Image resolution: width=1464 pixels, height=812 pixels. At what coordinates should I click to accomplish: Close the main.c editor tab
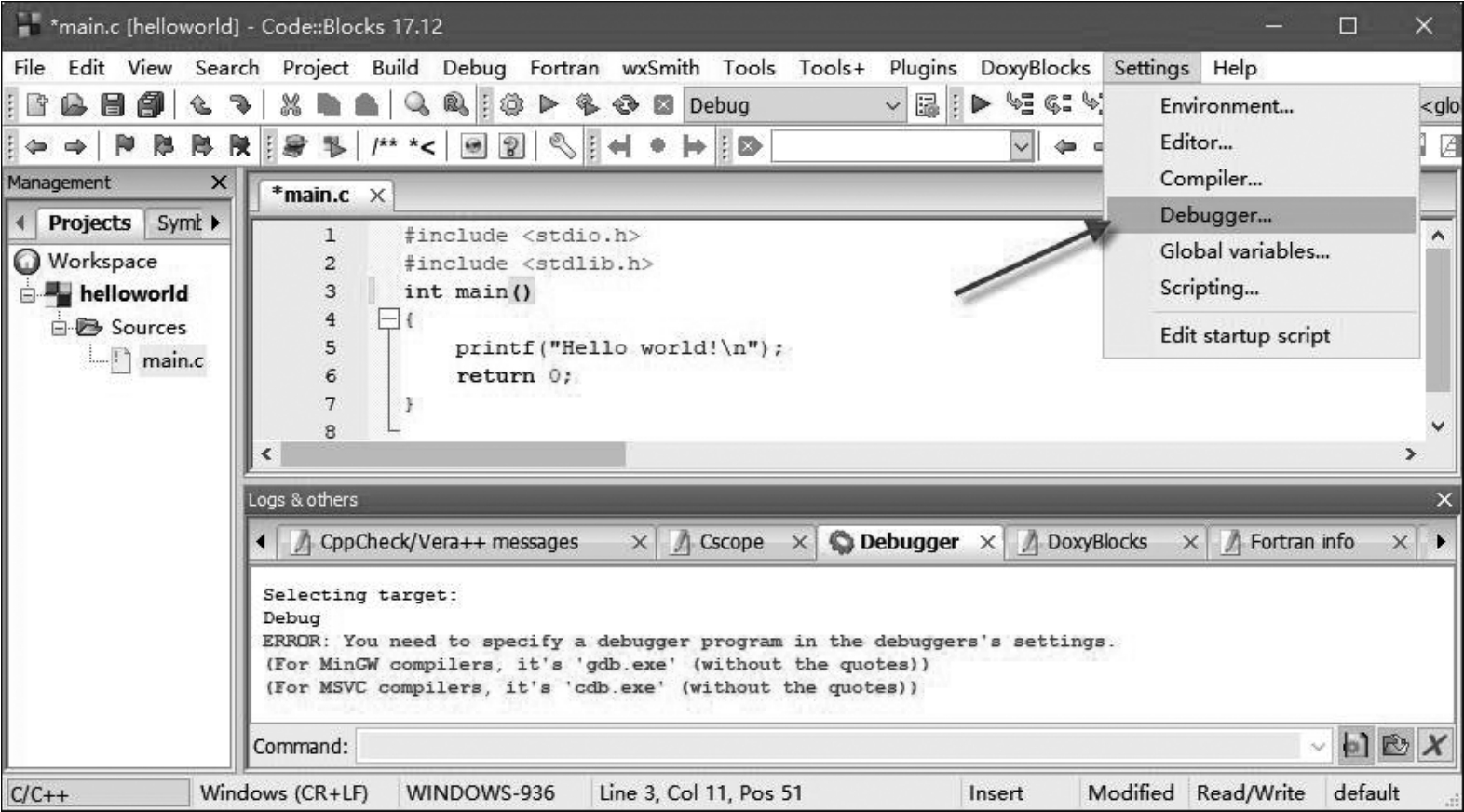coord(377,196)
